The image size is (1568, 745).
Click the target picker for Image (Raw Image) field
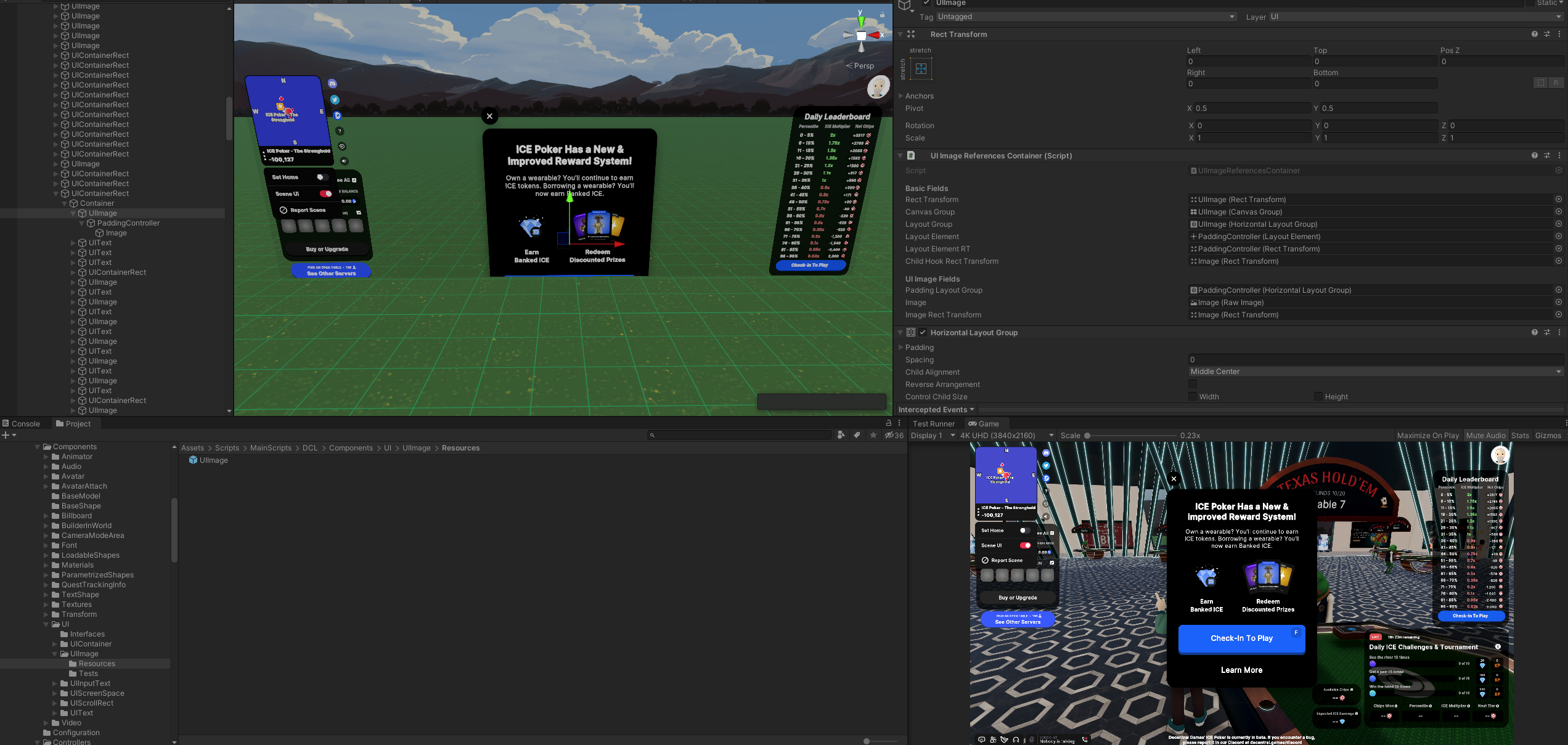1559,302
